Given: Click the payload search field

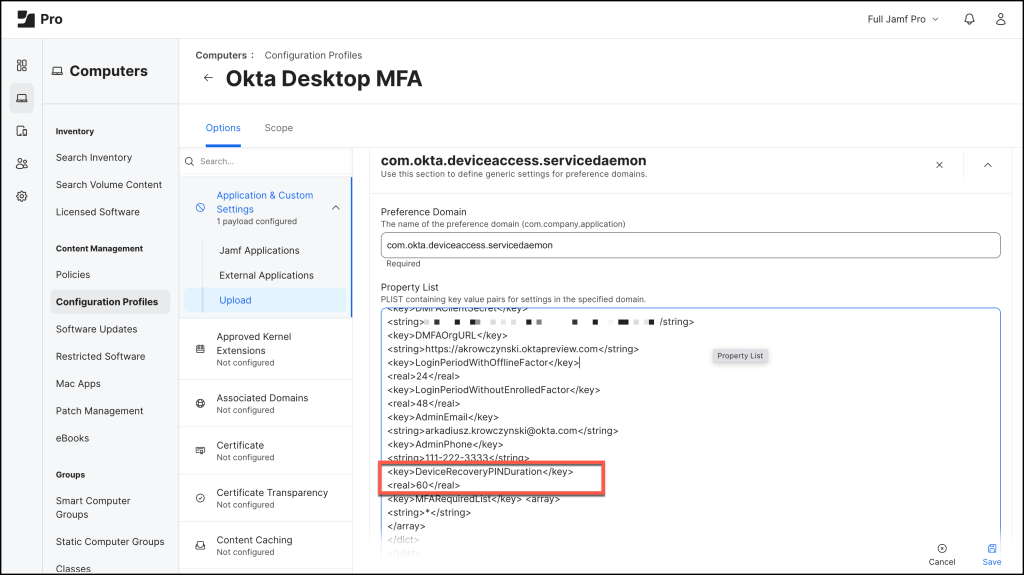Looking at the screenshot, I should [x=270, y=161].
